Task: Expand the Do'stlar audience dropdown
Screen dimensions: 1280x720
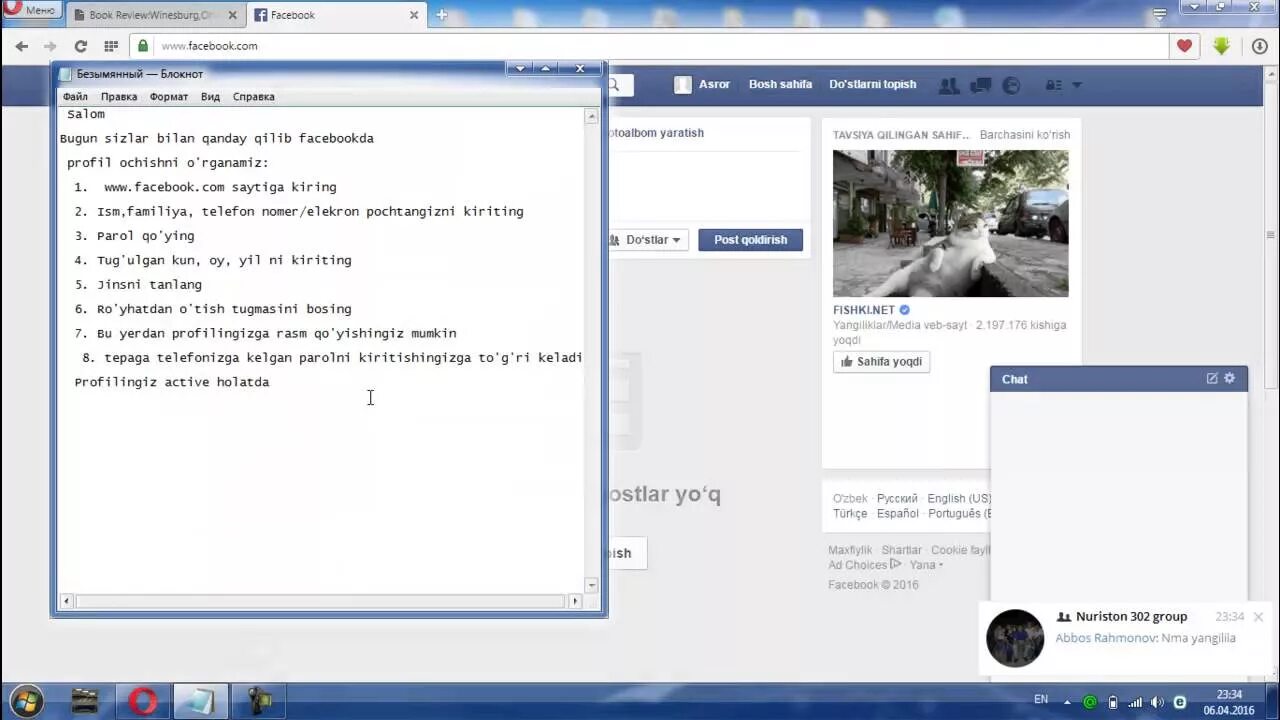Action: click(647, 240)
